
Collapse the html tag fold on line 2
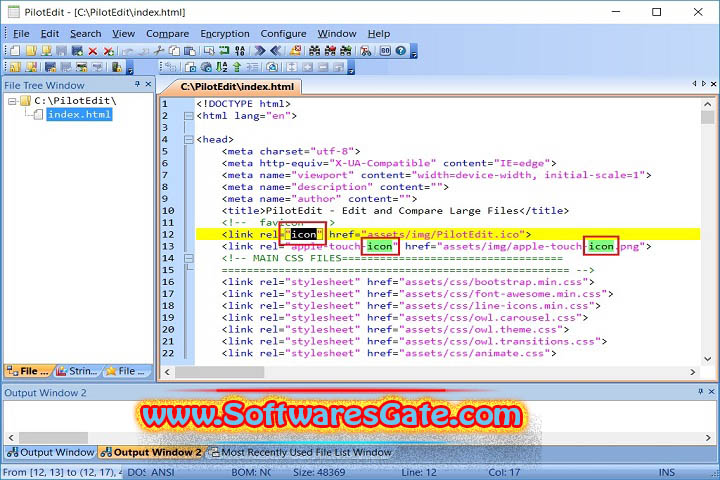pyautogui.click(x=188, y=116)
